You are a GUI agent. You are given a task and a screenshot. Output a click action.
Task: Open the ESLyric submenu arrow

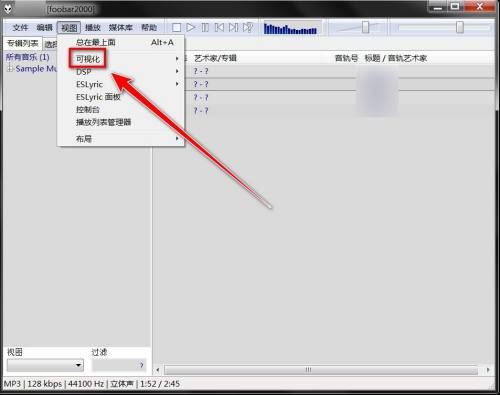[x=177, y=84]
